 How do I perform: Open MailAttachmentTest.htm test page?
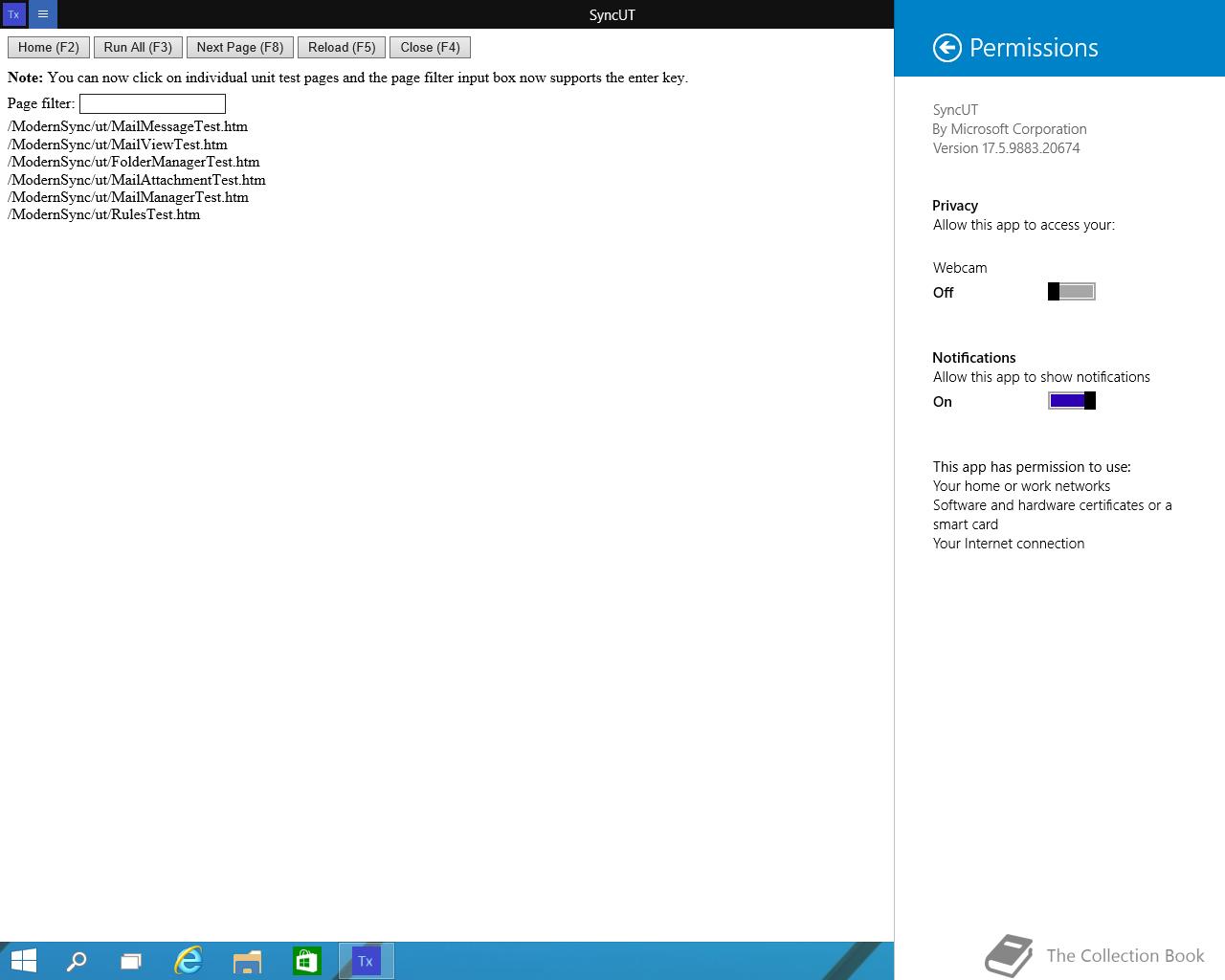(137, 180)
